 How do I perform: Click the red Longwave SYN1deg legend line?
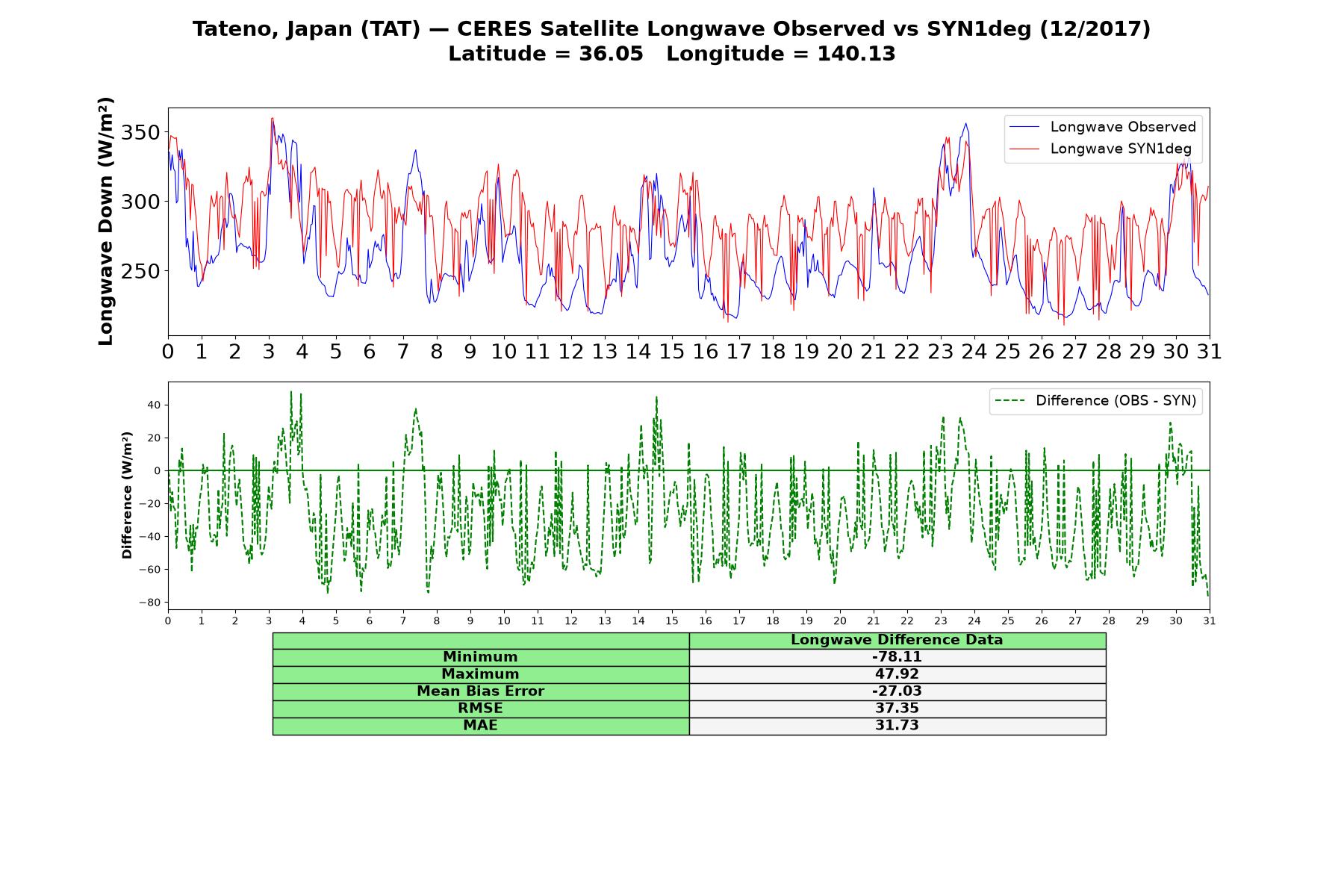[x=1024, y=149]
